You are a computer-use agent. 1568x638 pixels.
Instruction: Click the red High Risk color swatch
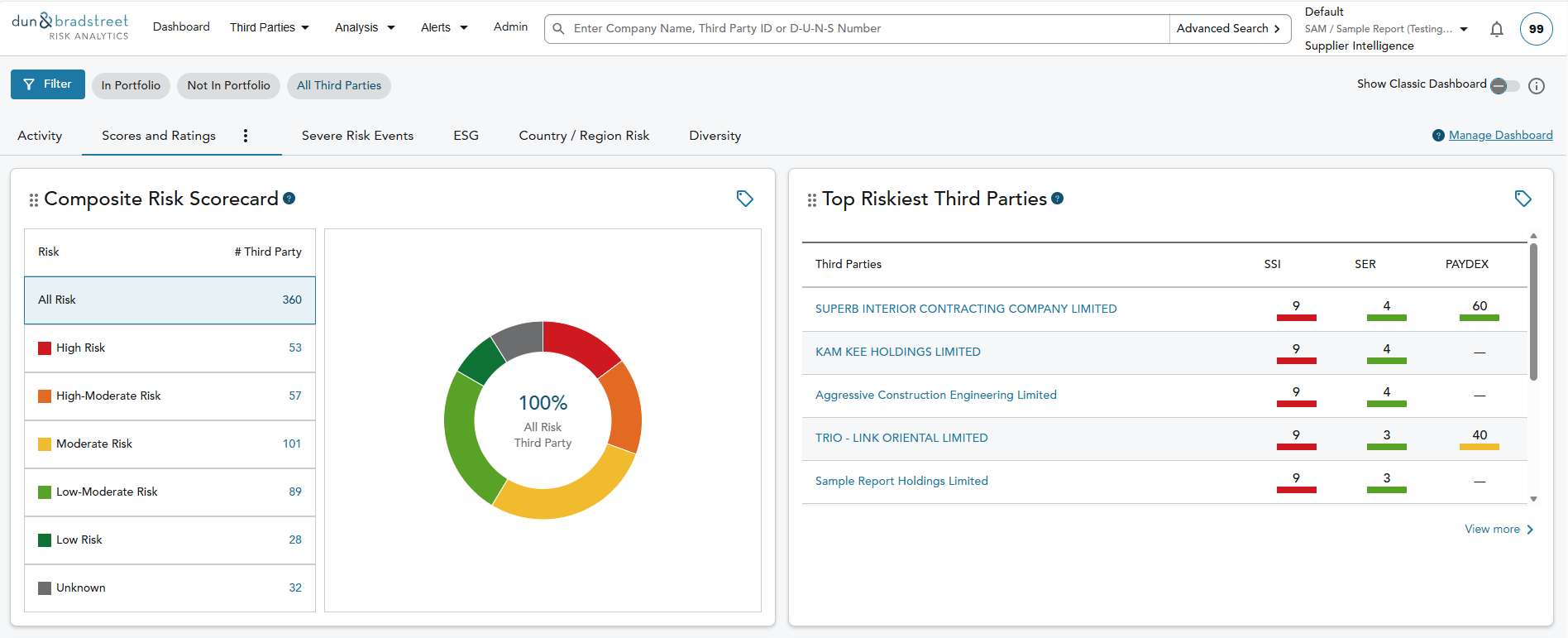(x=45, y=348)
